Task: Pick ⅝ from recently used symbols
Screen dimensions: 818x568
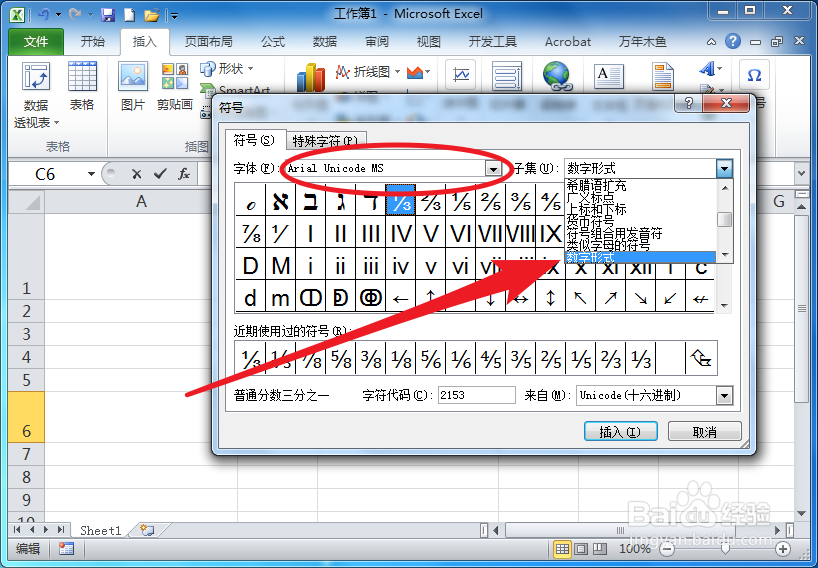Action: coord(341,358)
